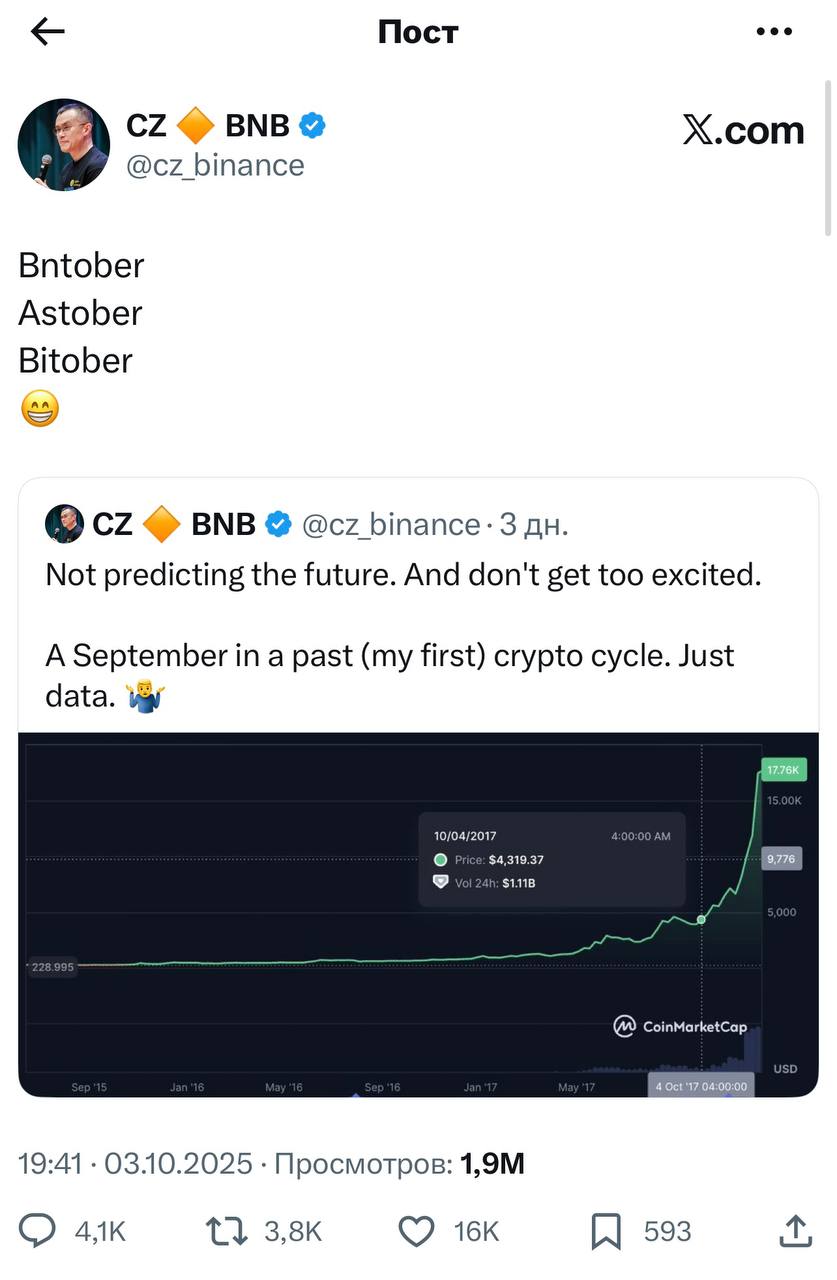Screen dimensions: 837x1280
Task: Tap the back arrow icon
Action: coord(47,32)
